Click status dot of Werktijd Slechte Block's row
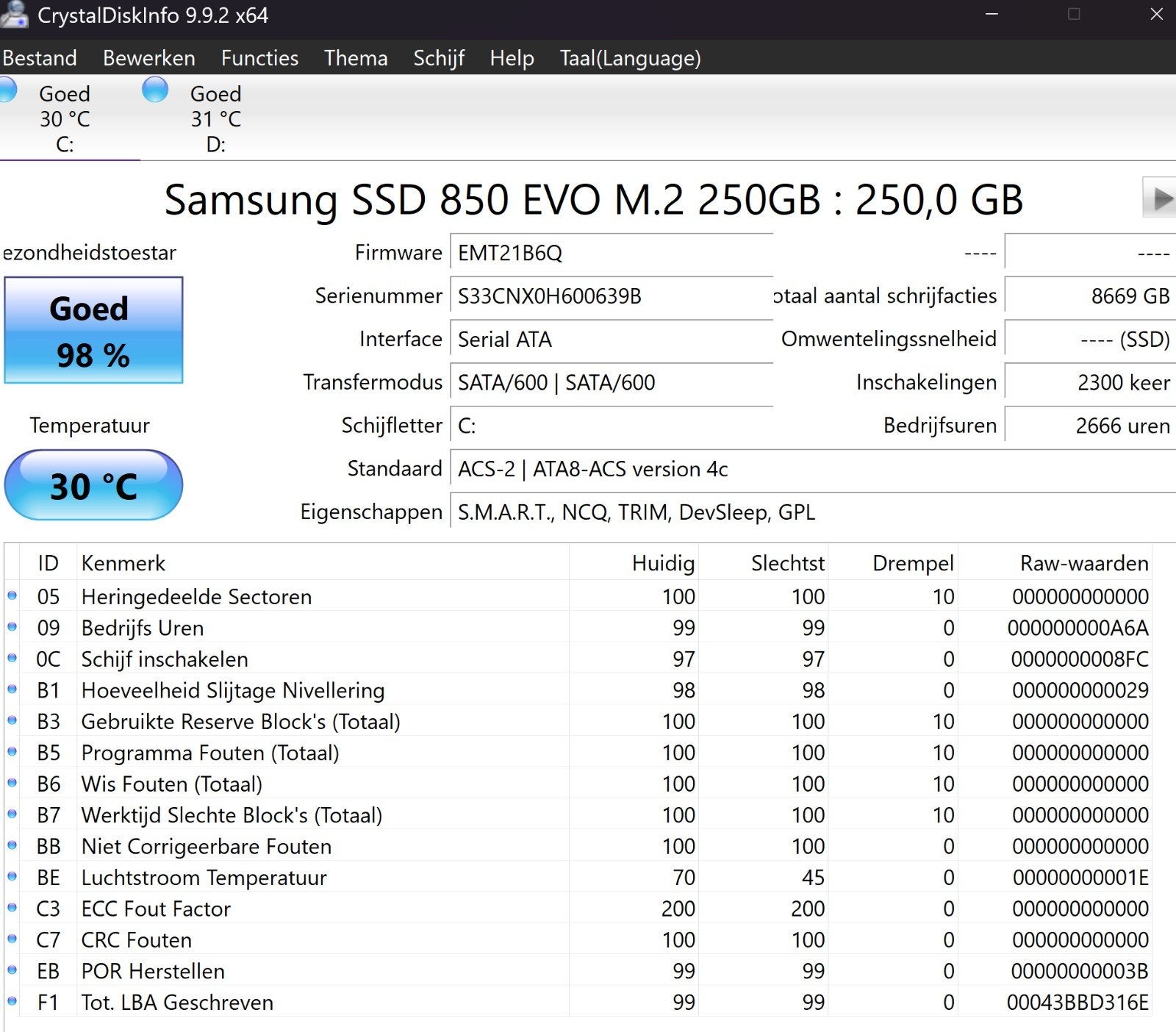The width and height of the screenshot is (1176, 1032). click(12, 814)
